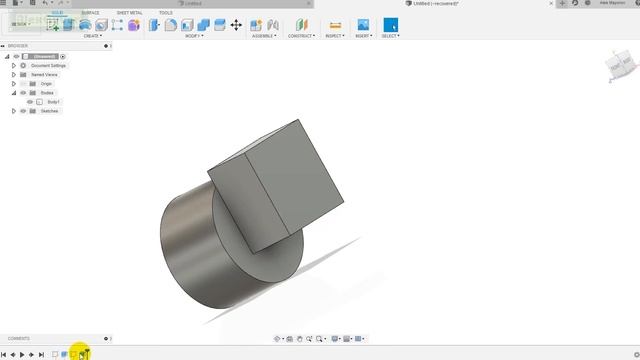This screenshot has height=360, width=640.
Task: Select Body1 in the browser tree
Action: click(x=53, y=102)
